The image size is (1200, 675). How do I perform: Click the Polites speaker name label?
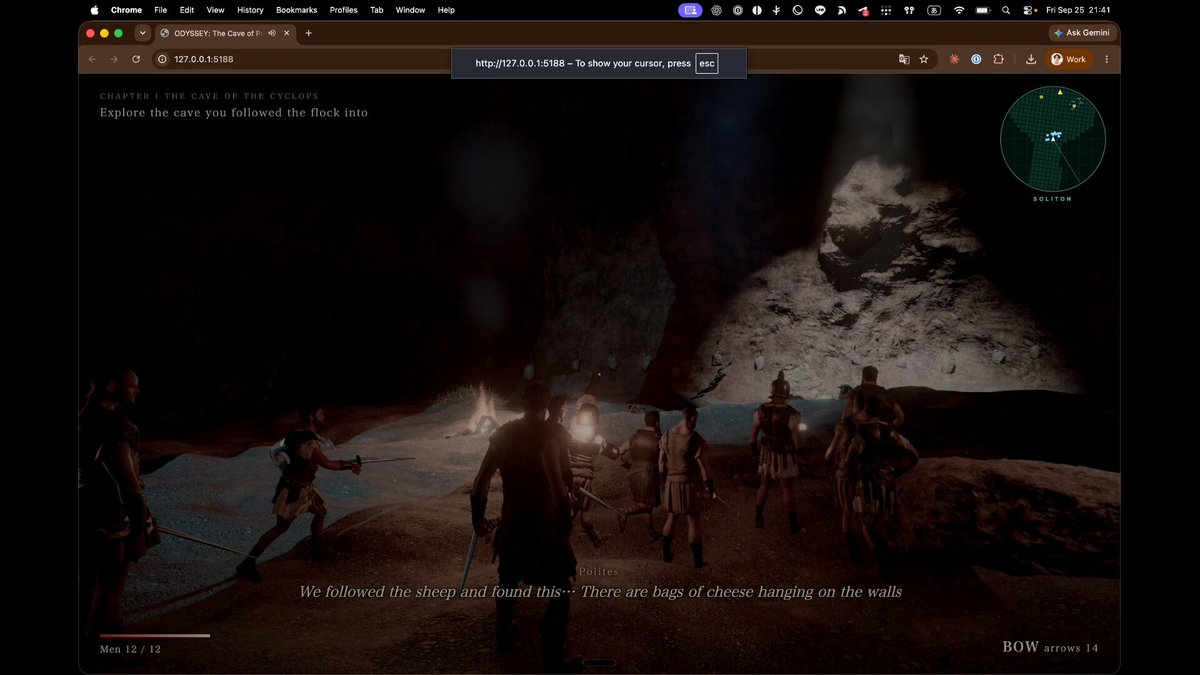point(599,572)
